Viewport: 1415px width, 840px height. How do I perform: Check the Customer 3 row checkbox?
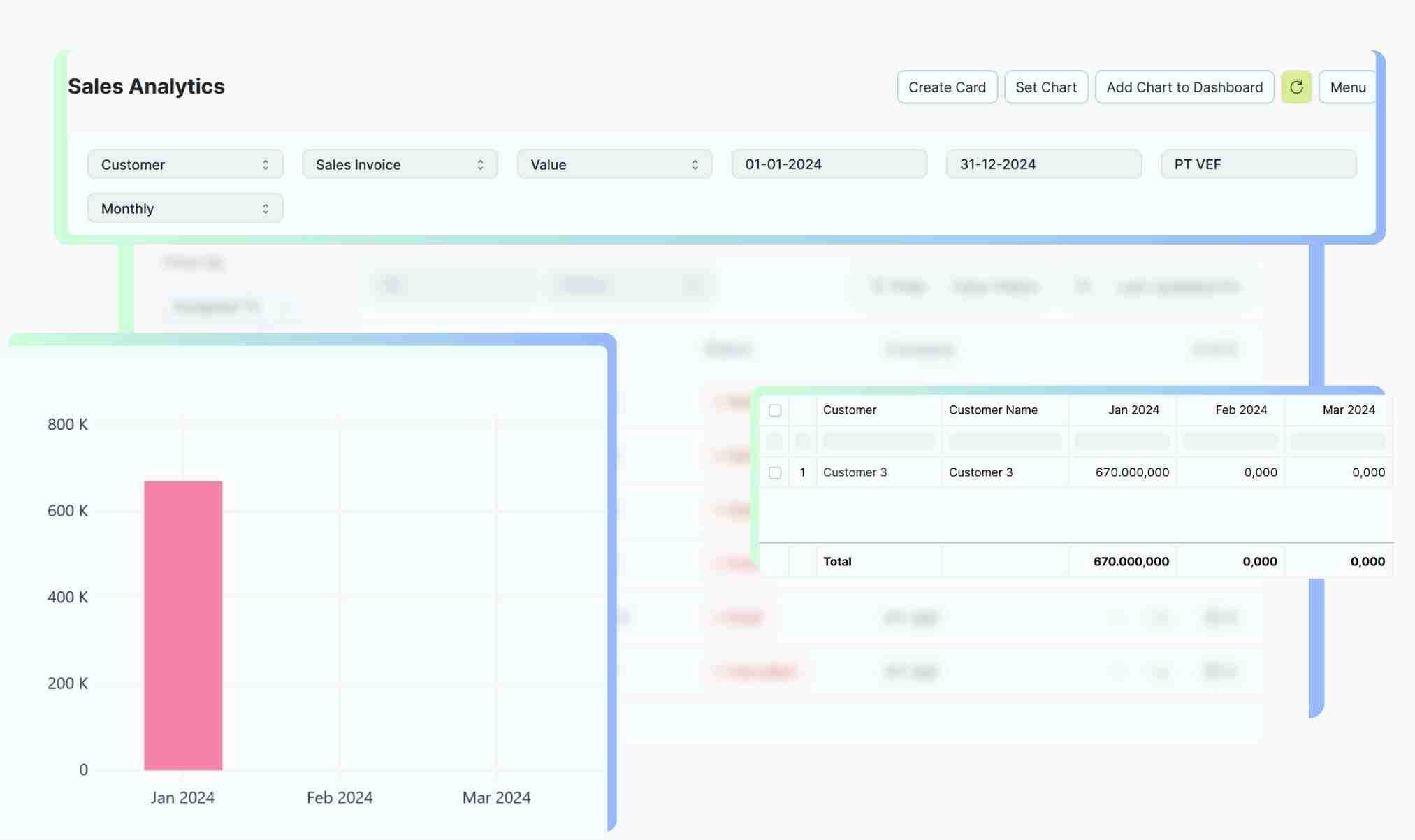[774, 473]
